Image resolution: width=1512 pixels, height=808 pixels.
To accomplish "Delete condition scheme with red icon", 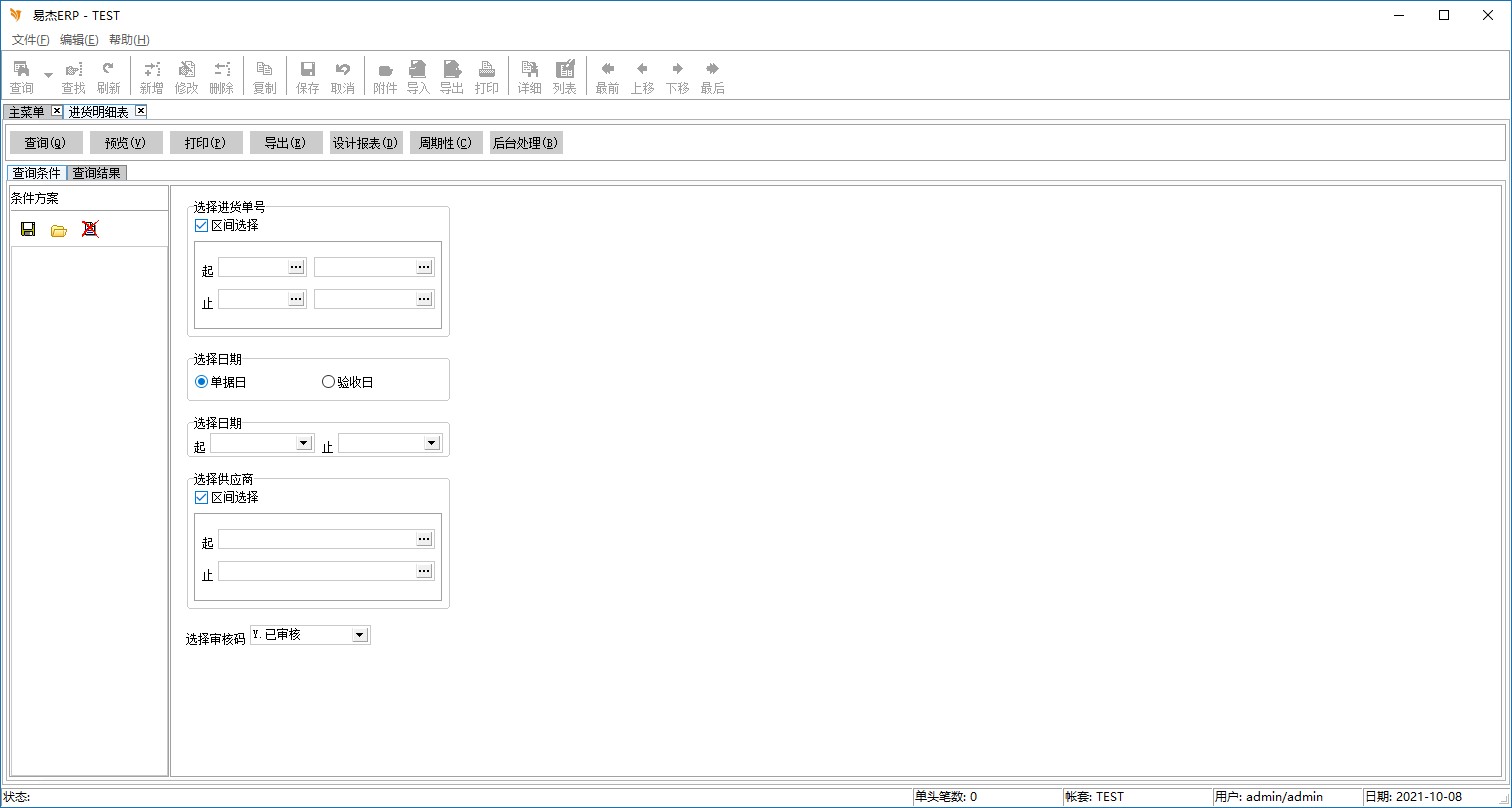I will [x=90, y=229].
